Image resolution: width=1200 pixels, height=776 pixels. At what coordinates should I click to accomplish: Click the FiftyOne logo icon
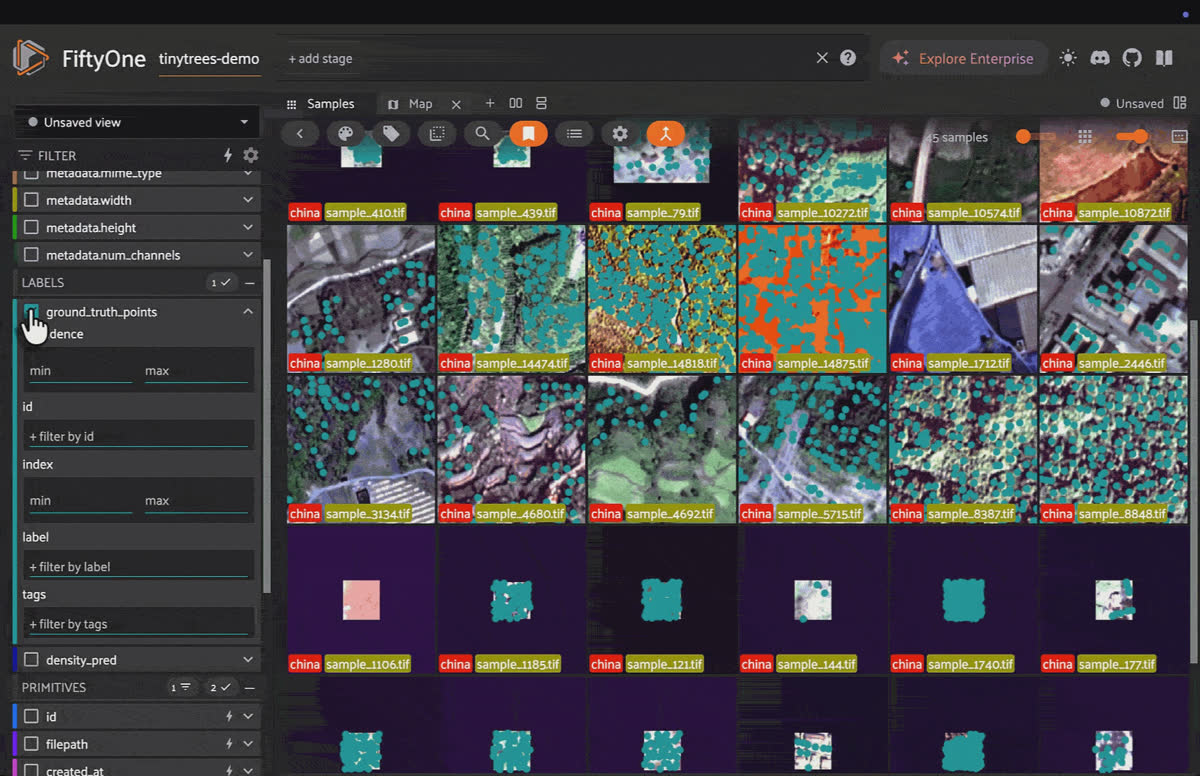(x=30, y=58)
